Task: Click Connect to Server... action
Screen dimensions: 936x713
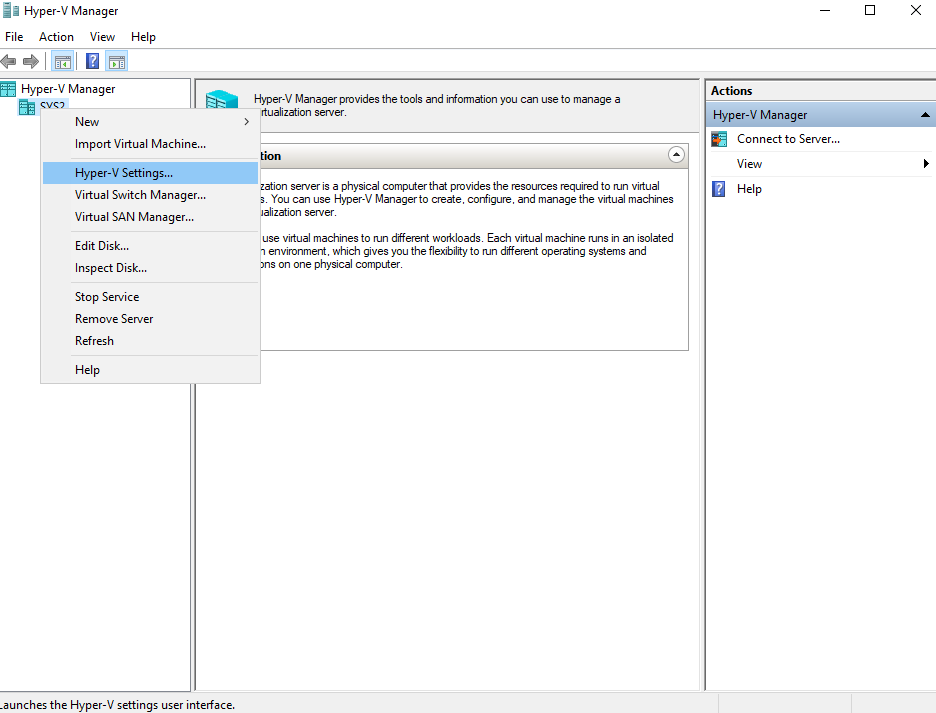Action: click(x=788, y=139)
